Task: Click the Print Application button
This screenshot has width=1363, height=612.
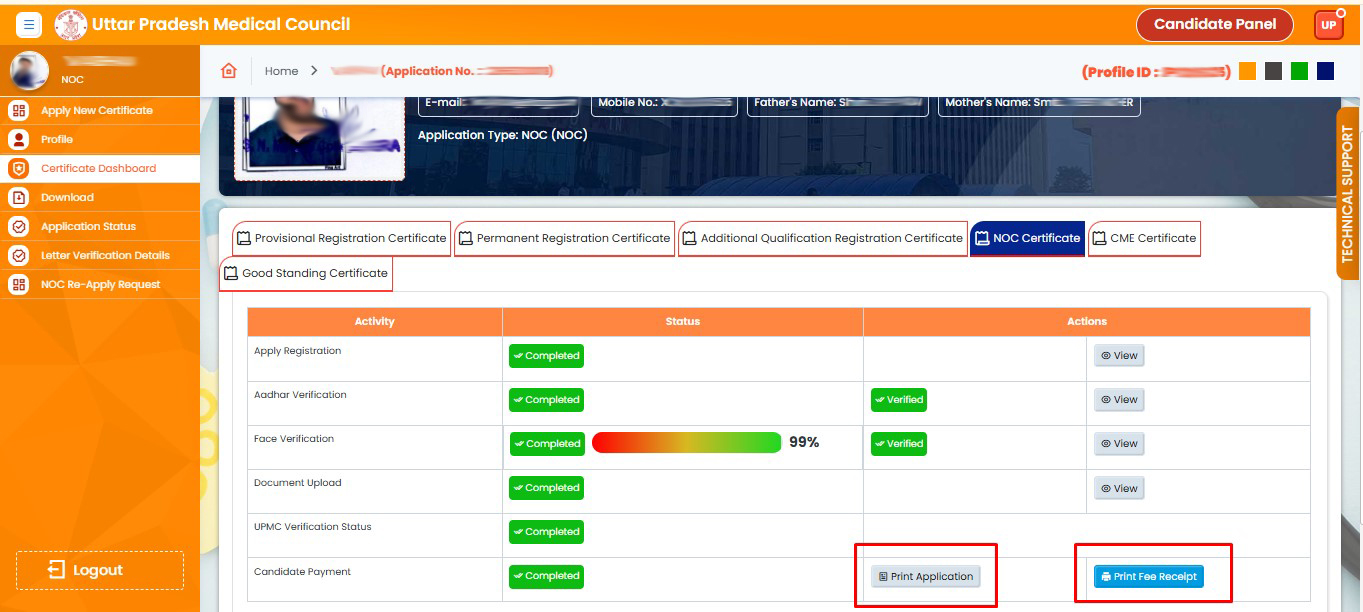Action: point(925,576)
